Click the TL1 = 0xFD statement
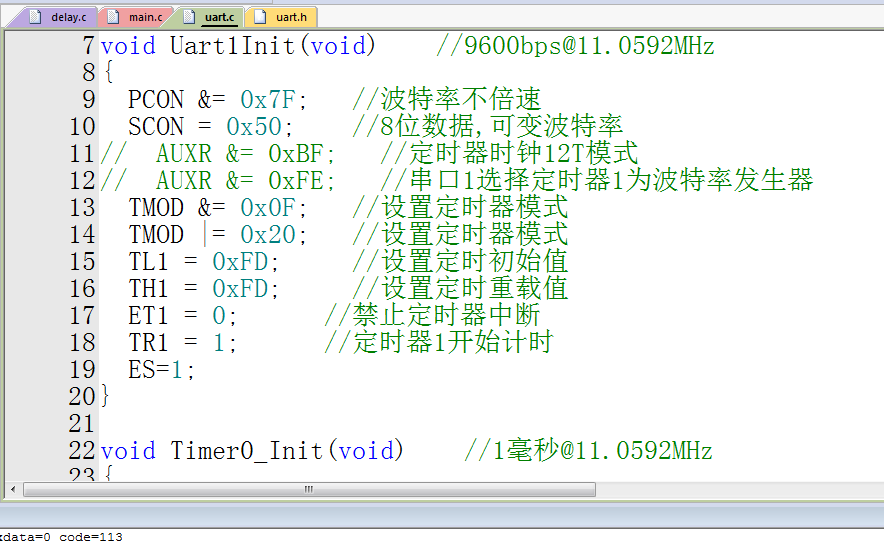The image size is (884, 543). pyautogui.click(x=204, y=262)
